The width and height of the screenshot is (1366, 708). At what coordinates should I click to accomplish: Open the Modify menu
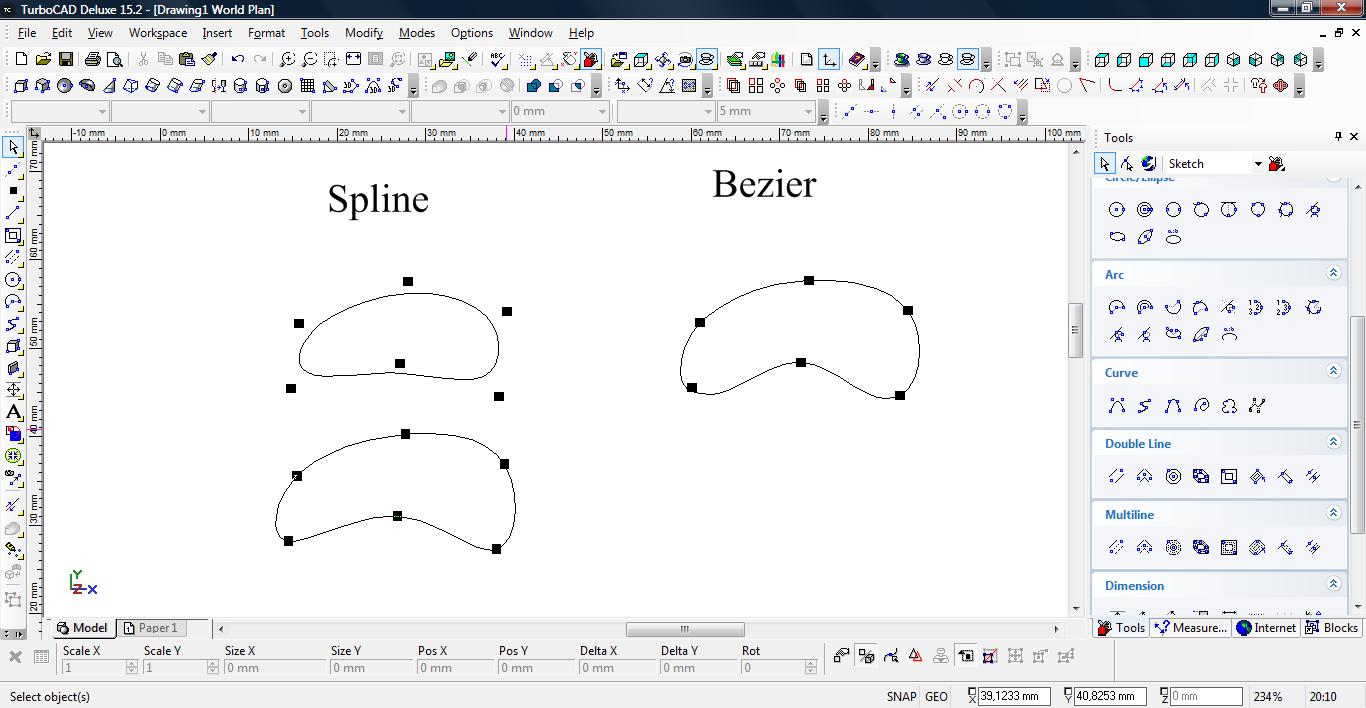pos(364,33)
